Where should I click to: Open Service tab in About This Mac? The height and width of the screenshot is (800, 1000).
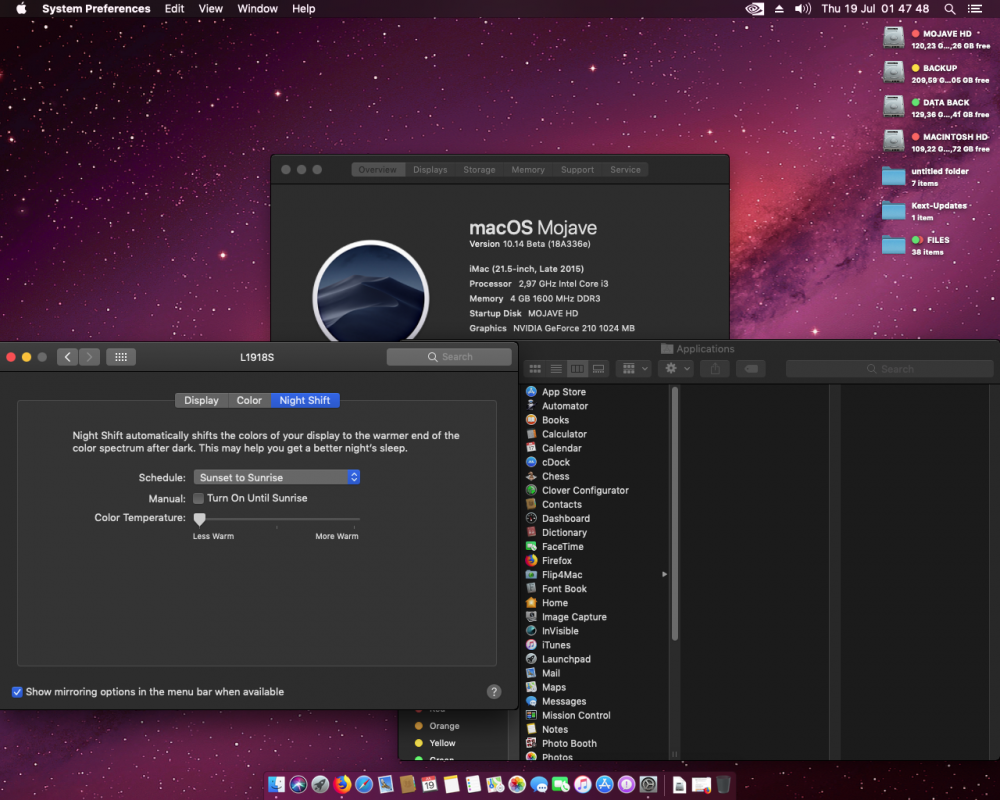pyautogui.click(x=626, y=170)
